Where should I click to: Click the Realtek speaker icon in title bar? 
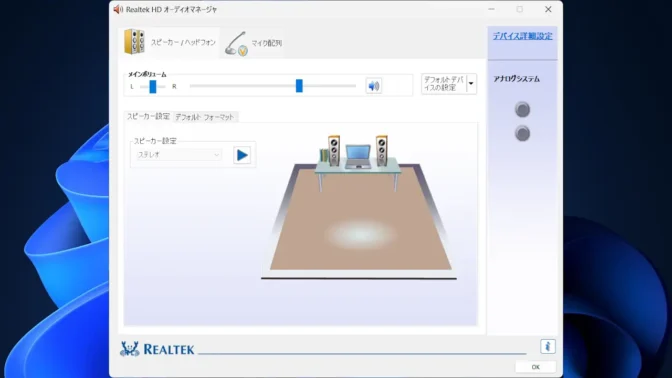point(118,9)
